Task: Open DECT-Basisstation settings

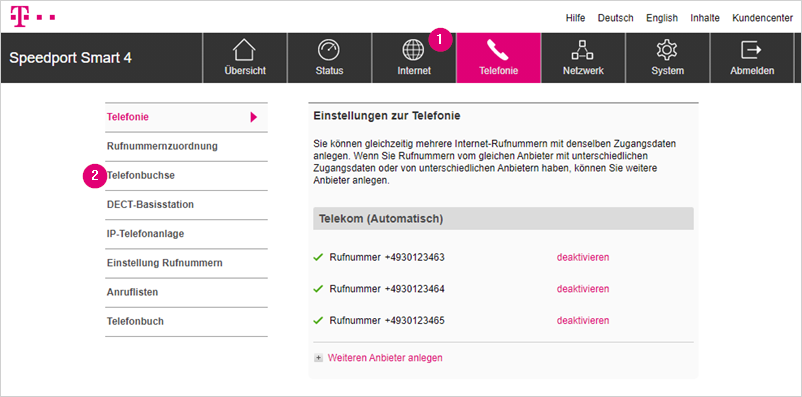Action: coord(186,205)
